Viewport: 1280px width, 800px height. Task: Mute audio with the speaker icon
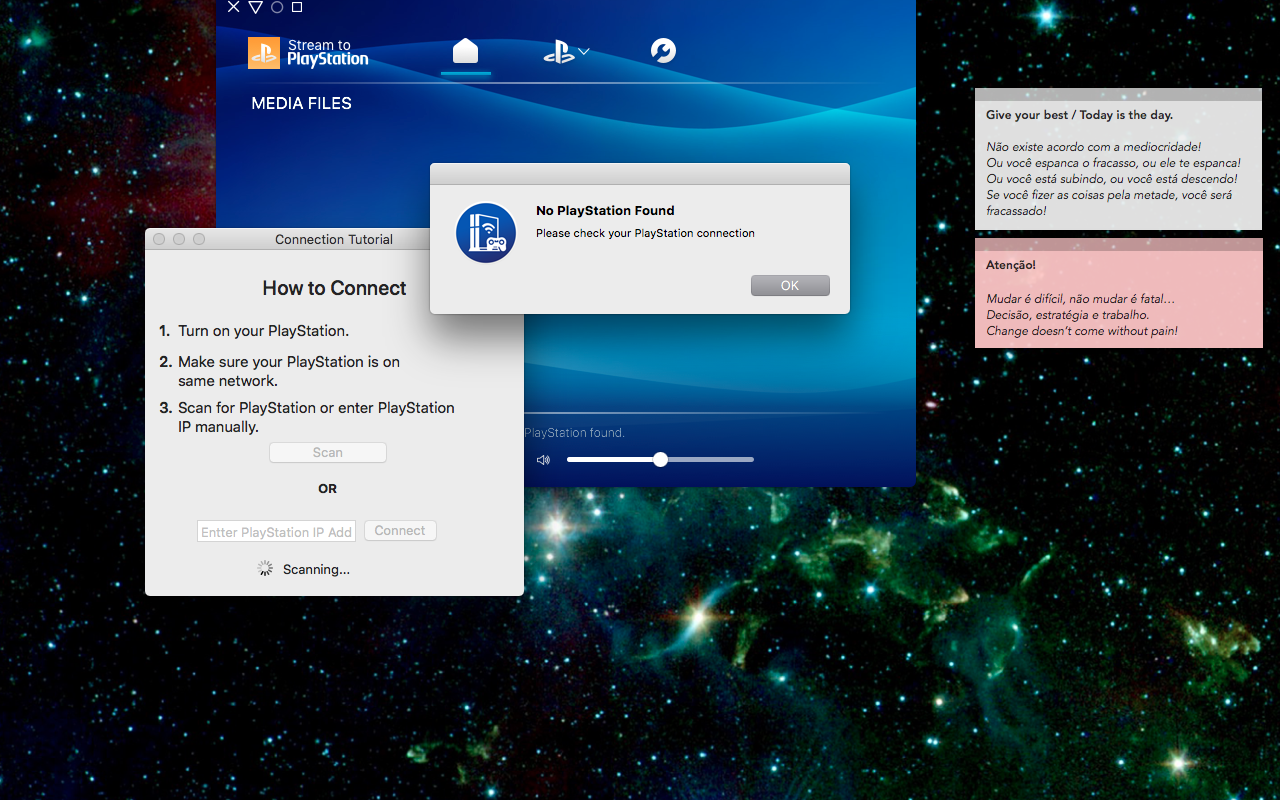click(x=543, y=460)
